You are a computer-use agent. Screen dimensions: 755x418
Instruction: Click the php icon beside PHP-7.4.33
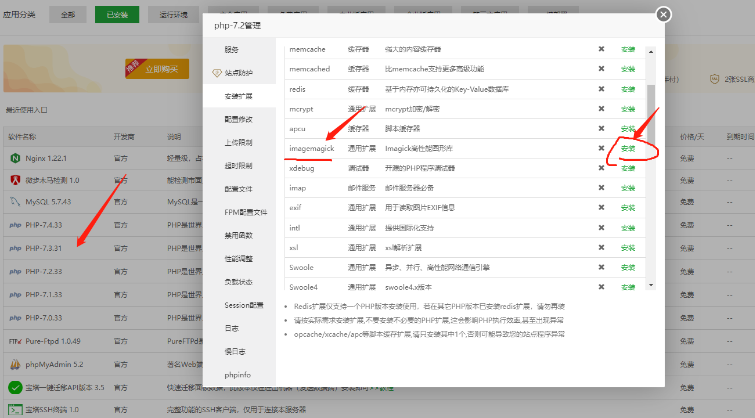pos(15,225)
